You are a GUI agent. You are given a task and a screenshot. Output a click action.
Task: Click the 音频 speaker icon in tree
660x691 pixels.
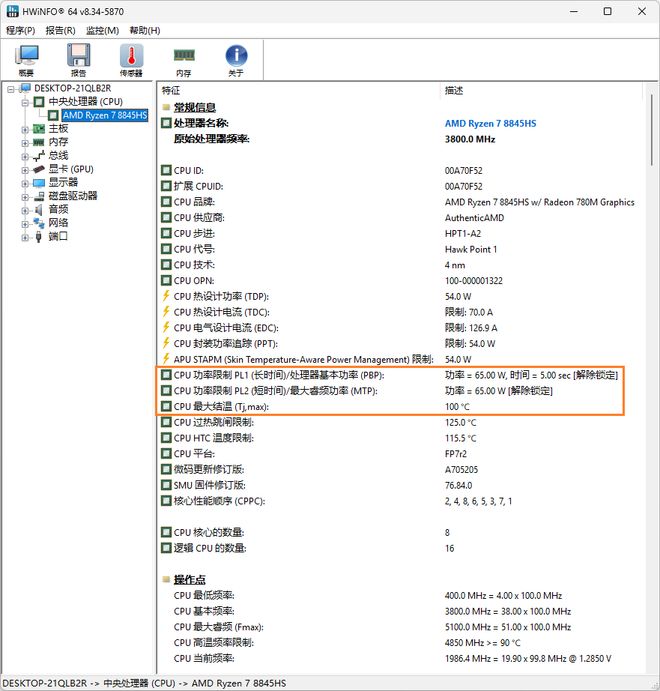(39, 210)
